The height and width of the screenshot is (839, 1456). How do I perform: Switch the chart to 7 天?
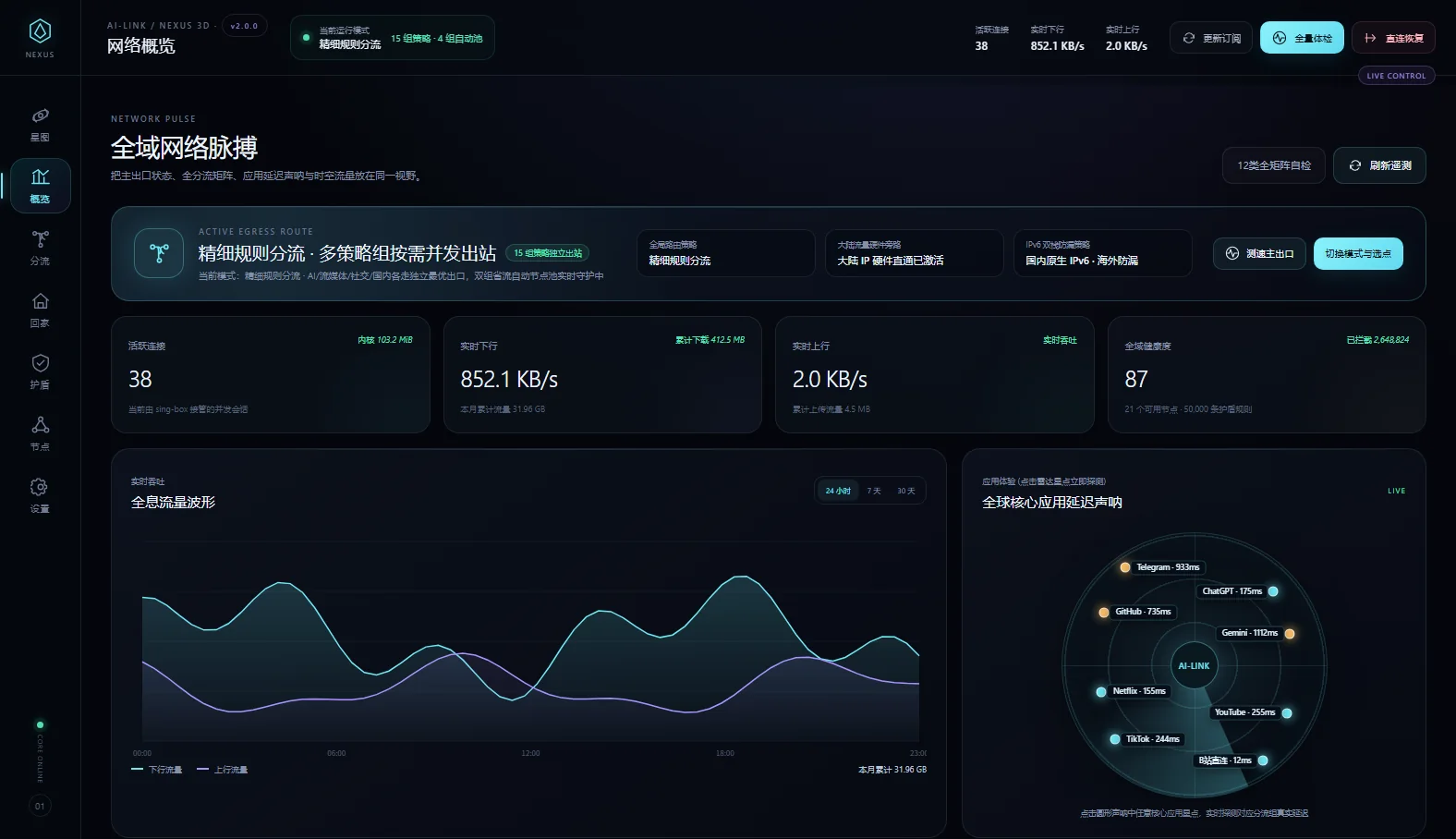[874, 491]
